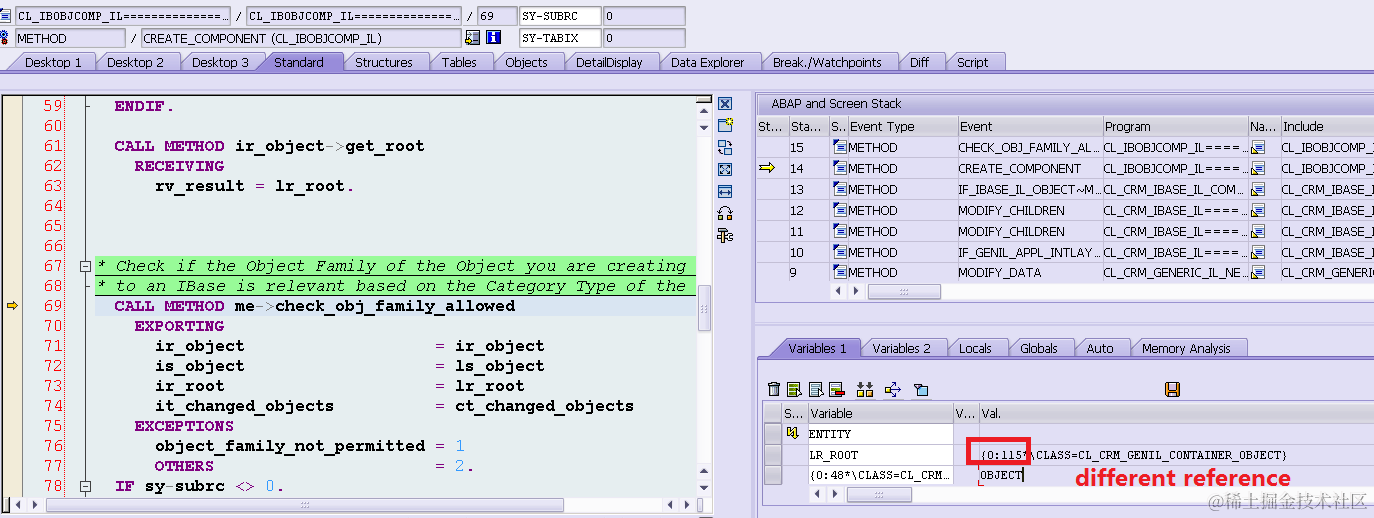Image resolution: width=1374 pixels, height=518 pixels.
Task: Switch to the Diff tab
Action: tap(919, 62)
